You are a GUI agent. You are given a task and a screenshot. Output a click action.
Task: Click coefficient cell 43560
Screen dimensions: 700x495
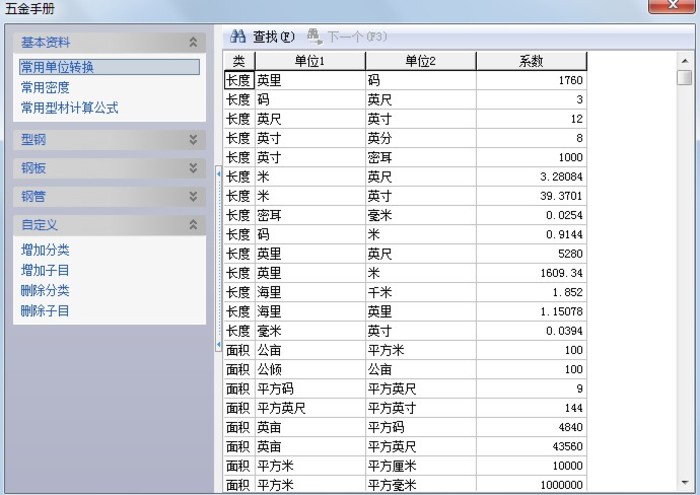pyautogui.click(x=531, y=446)
